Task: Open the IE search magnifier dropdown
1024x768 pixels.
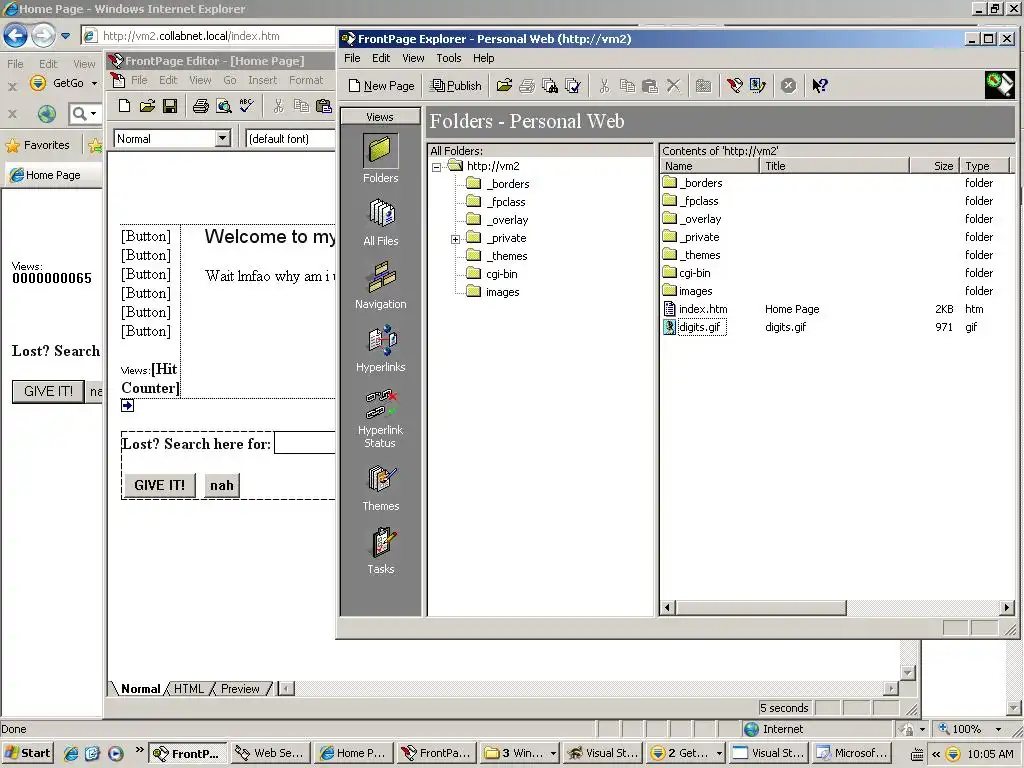Action: pyautogui.click(x=93, y=114)
